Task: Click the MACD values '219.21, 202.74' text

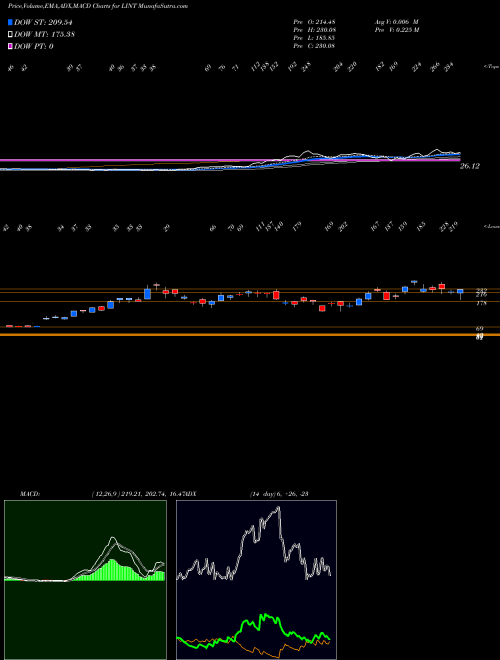Action: 143,494
